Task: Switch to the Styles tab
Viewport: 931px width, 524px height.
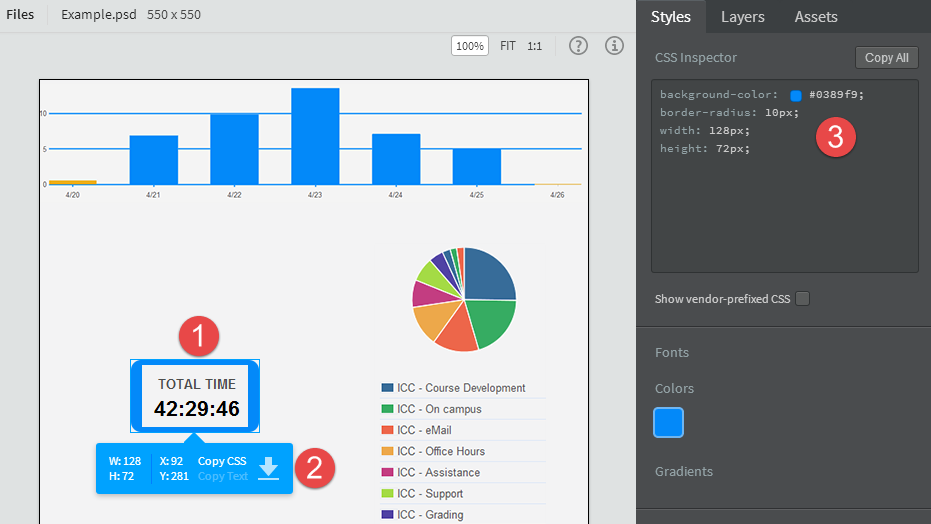Action: [x=670, y=17]
